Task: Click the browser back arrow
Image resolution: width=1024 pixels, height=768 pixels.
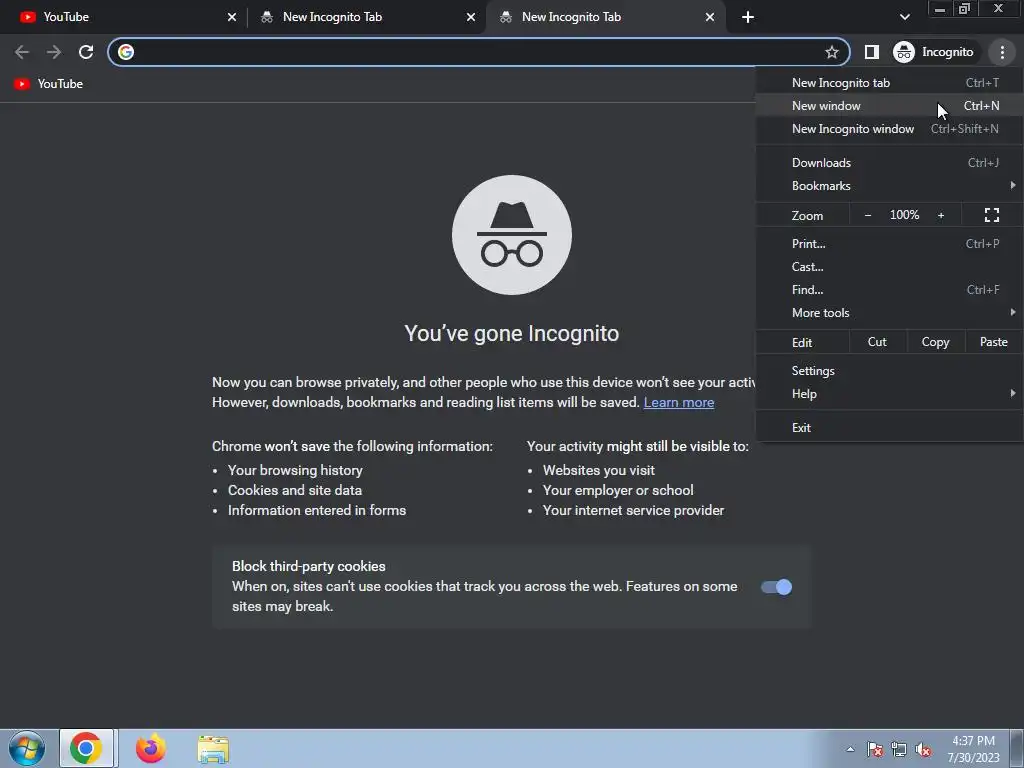Action: [x=22, y=52]
